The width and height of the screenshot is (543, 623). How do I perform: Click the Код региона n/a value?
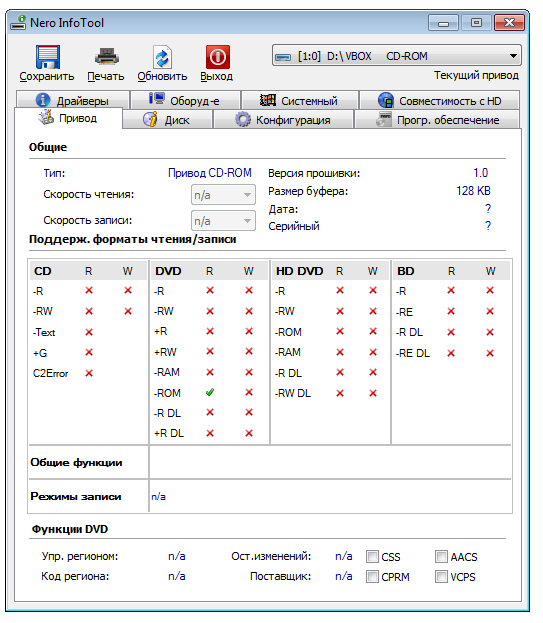coord(177,576)
